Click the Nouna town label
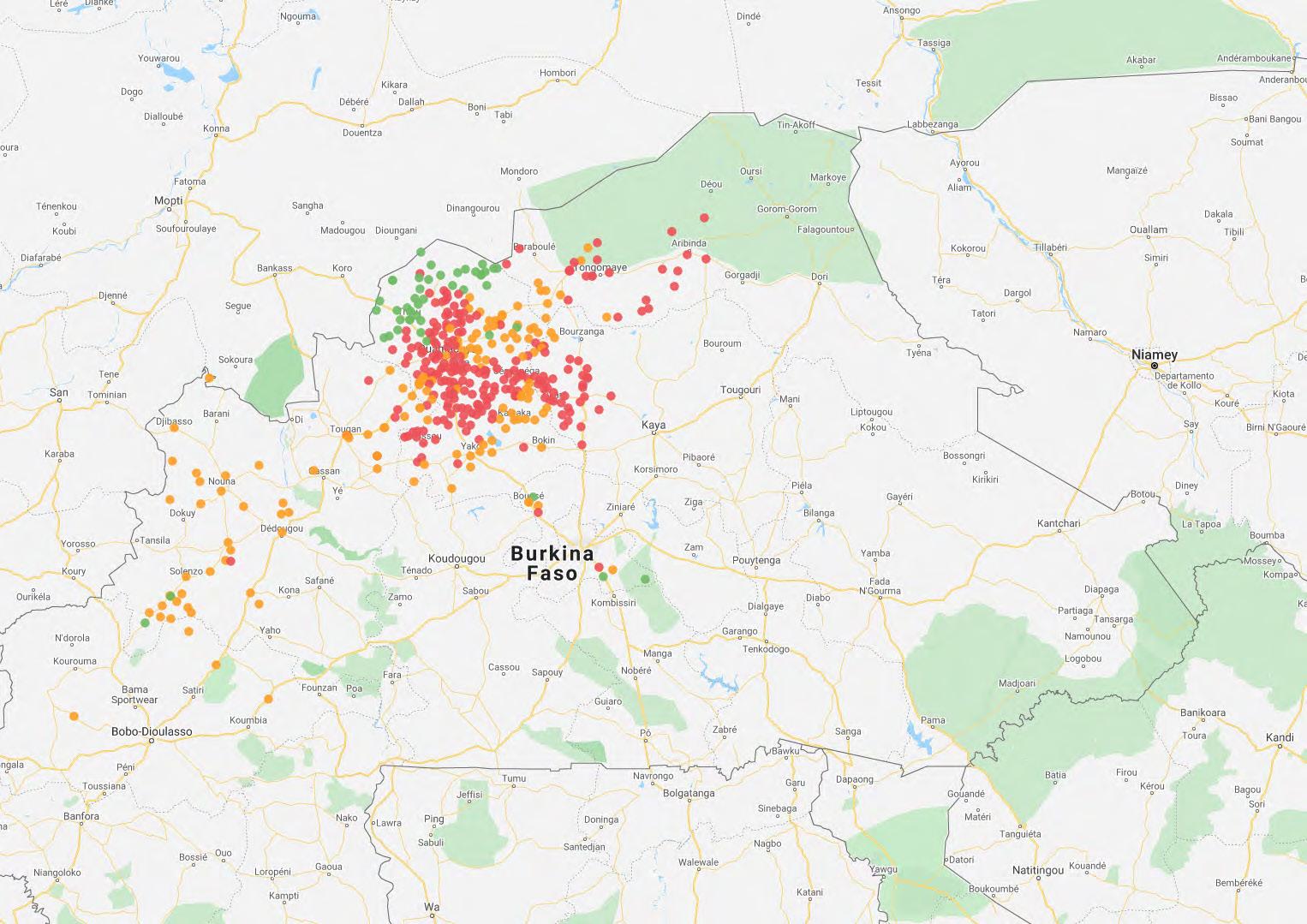 tap(221, 480)
